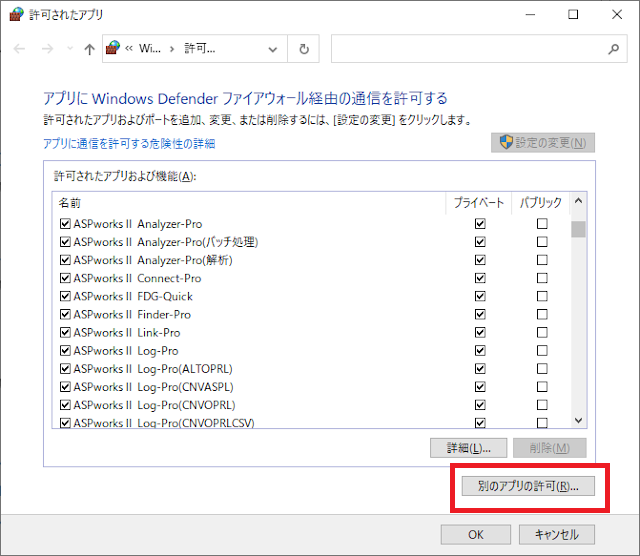
Task: Click the firewall icon in address bar
Action: point(113,48)
